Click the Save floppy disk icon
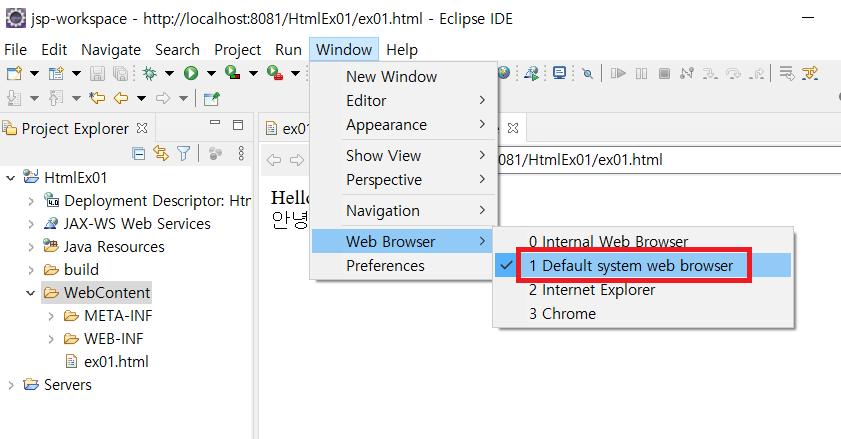Image resolution: width=841 pixels, height=439 pixels. (x=97, y=73)
